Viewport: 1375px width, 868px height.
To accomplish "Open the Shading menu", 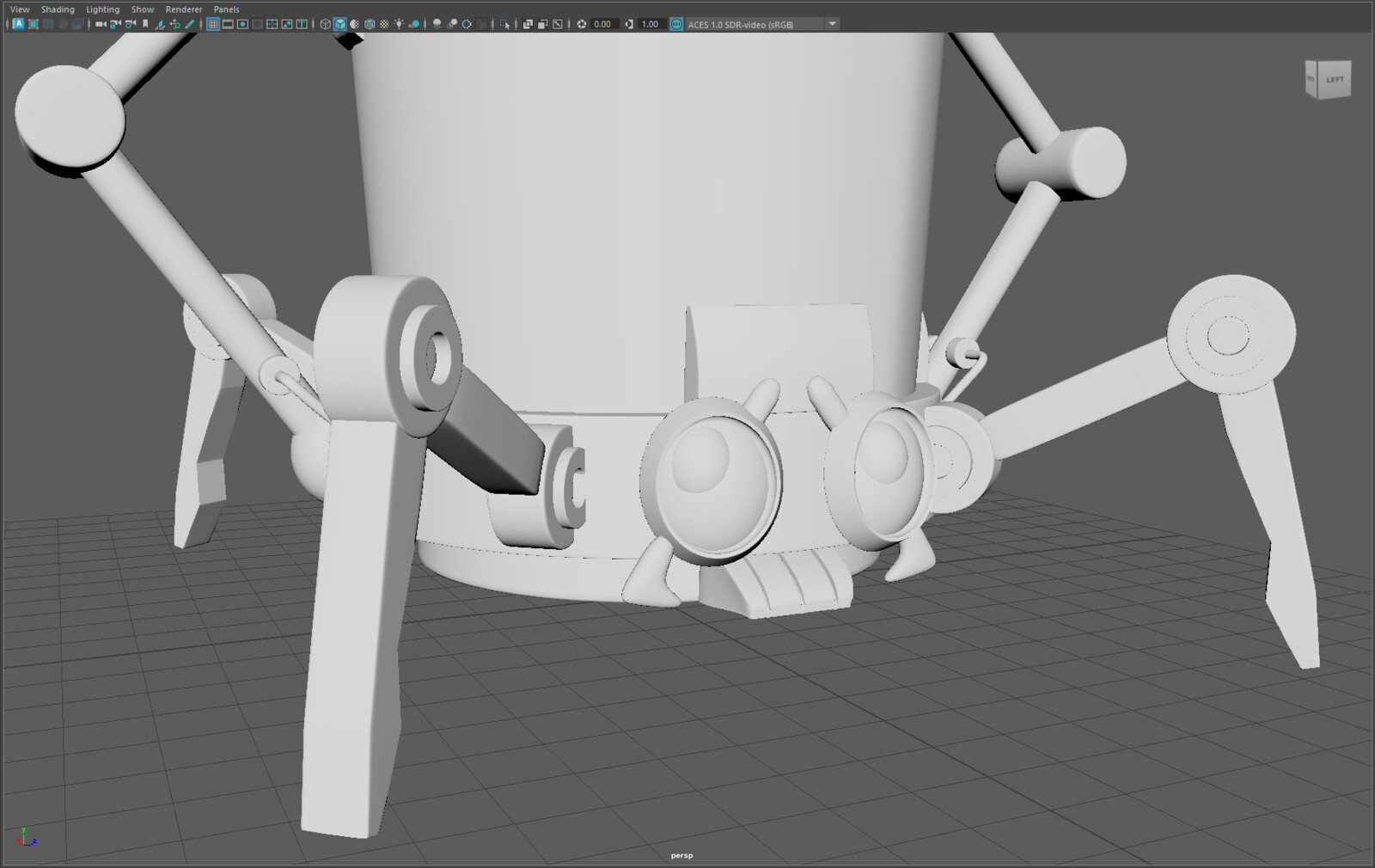I will tap(58, 9).
